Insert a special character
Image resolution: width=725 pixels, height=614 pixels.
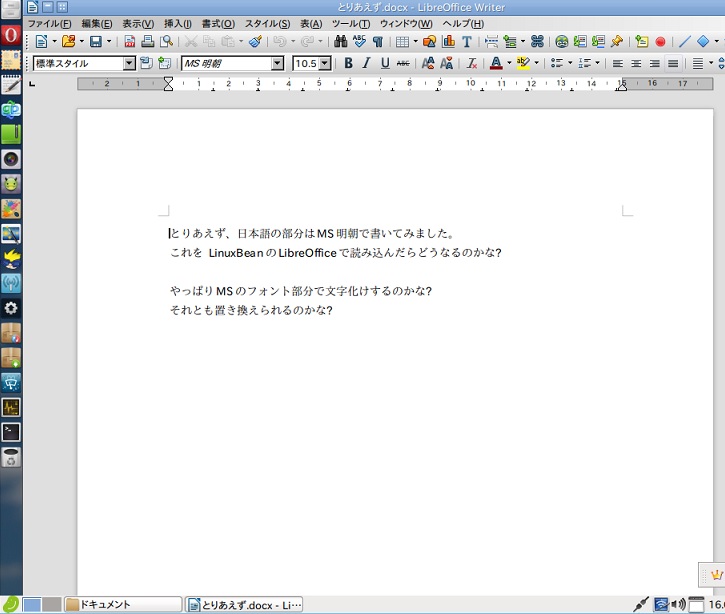pyautogui.click(x=537, y=42)
